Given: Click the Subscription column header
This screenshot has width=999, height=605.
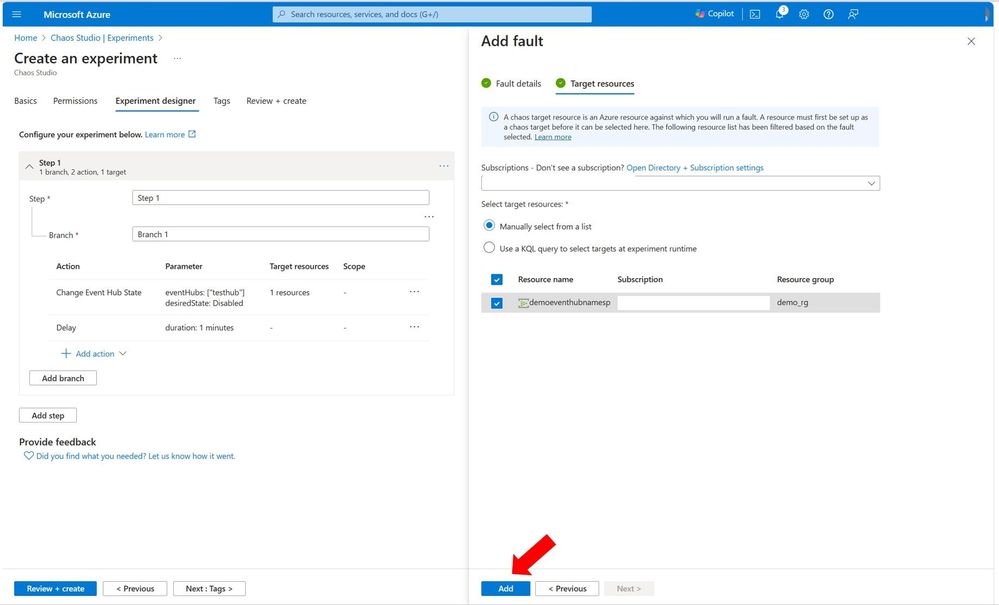Looking at the screenshot, I should (x=640, y=280).
